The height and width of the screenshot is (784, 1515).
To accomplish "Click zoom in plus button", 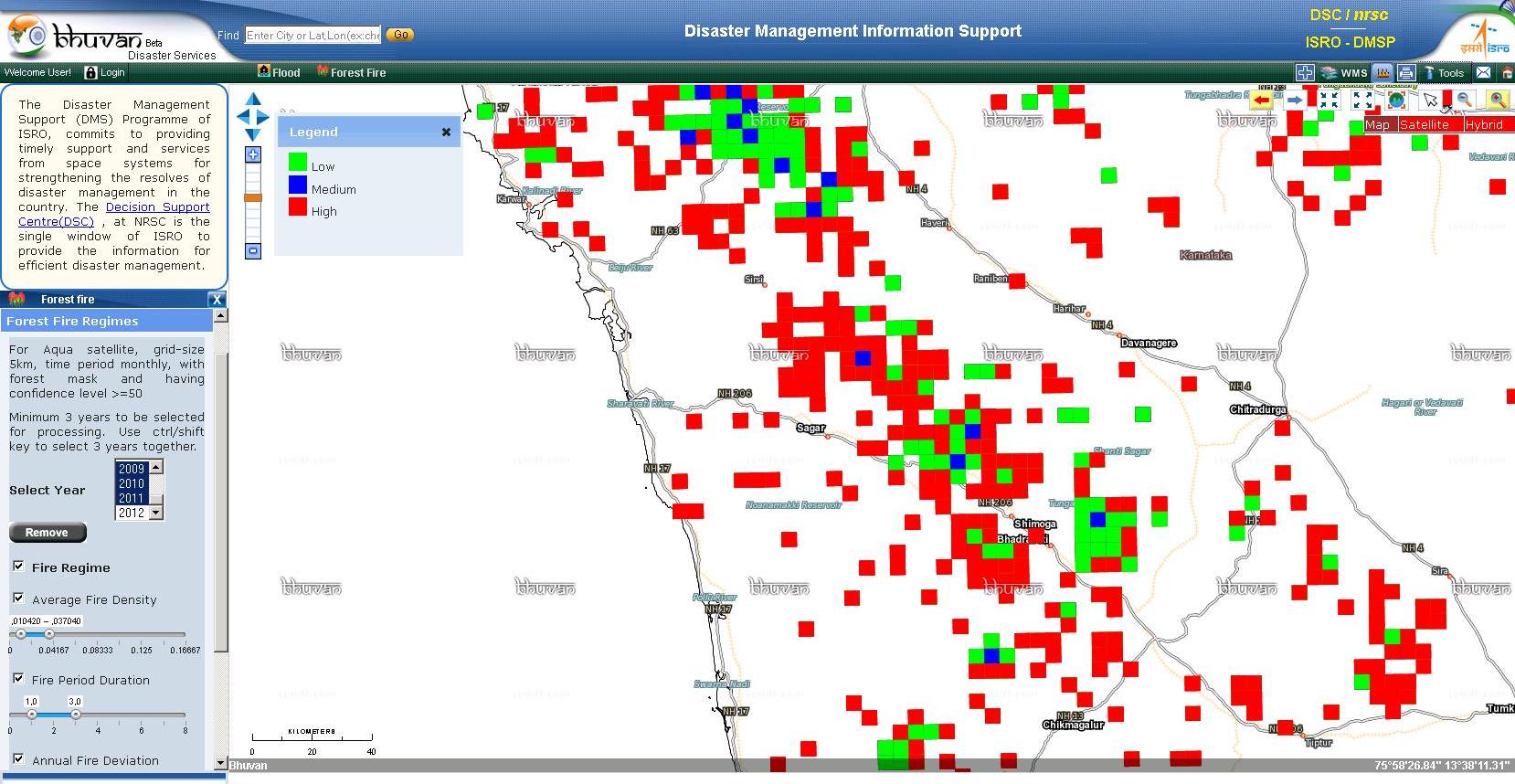I will point(253,155).
